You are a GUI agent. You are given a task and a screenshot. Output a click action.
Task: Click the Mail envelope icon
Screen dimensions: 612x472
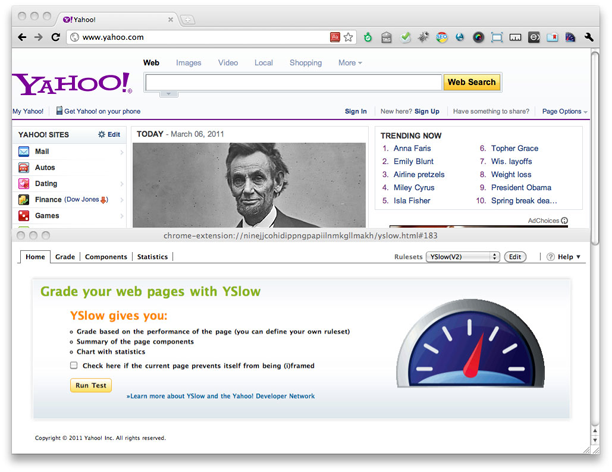click(x=23, y=151)
